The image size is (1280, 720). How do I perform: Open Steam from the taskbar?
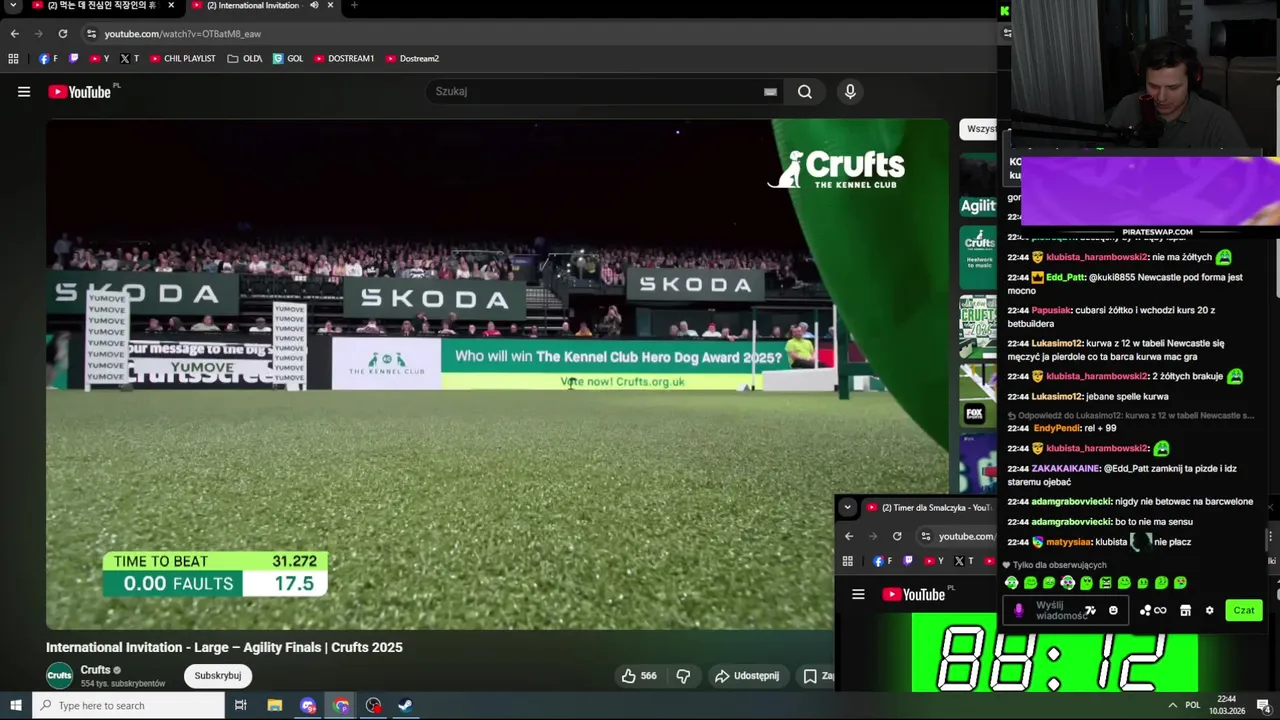(405, 706)
